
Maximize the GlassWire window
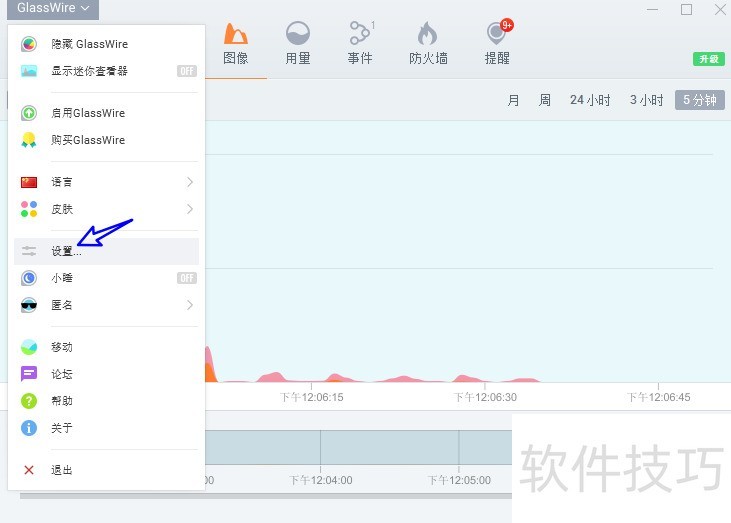(x=686, y=9)
